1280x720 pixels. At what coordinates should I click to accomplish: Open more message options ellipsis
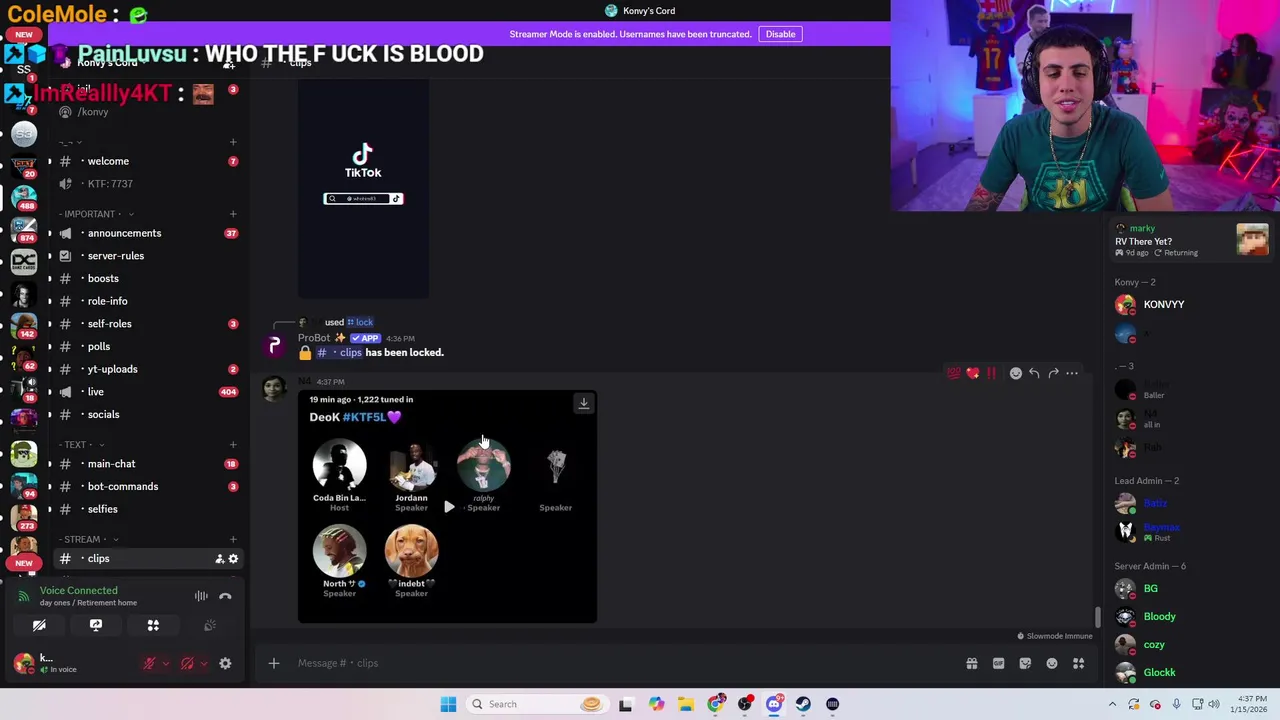click(x=1072, y=373)
